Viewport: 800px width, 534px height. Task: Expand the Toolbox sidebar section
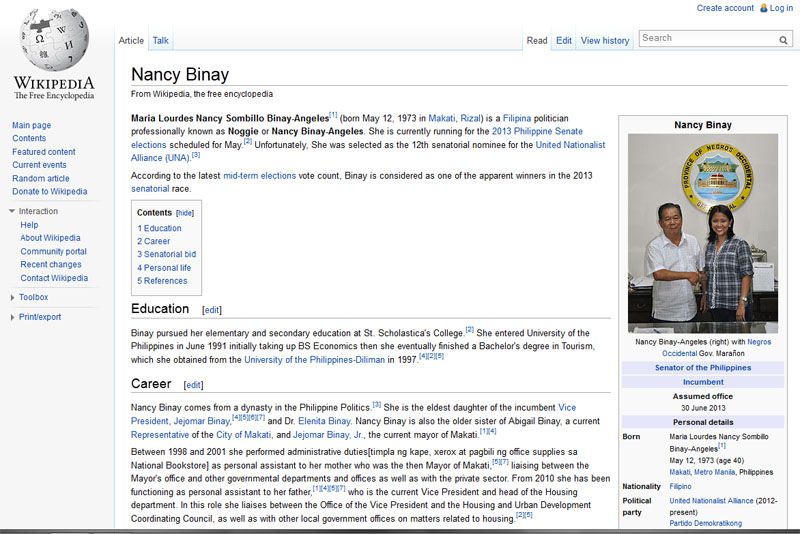click(x=12, y=297)
